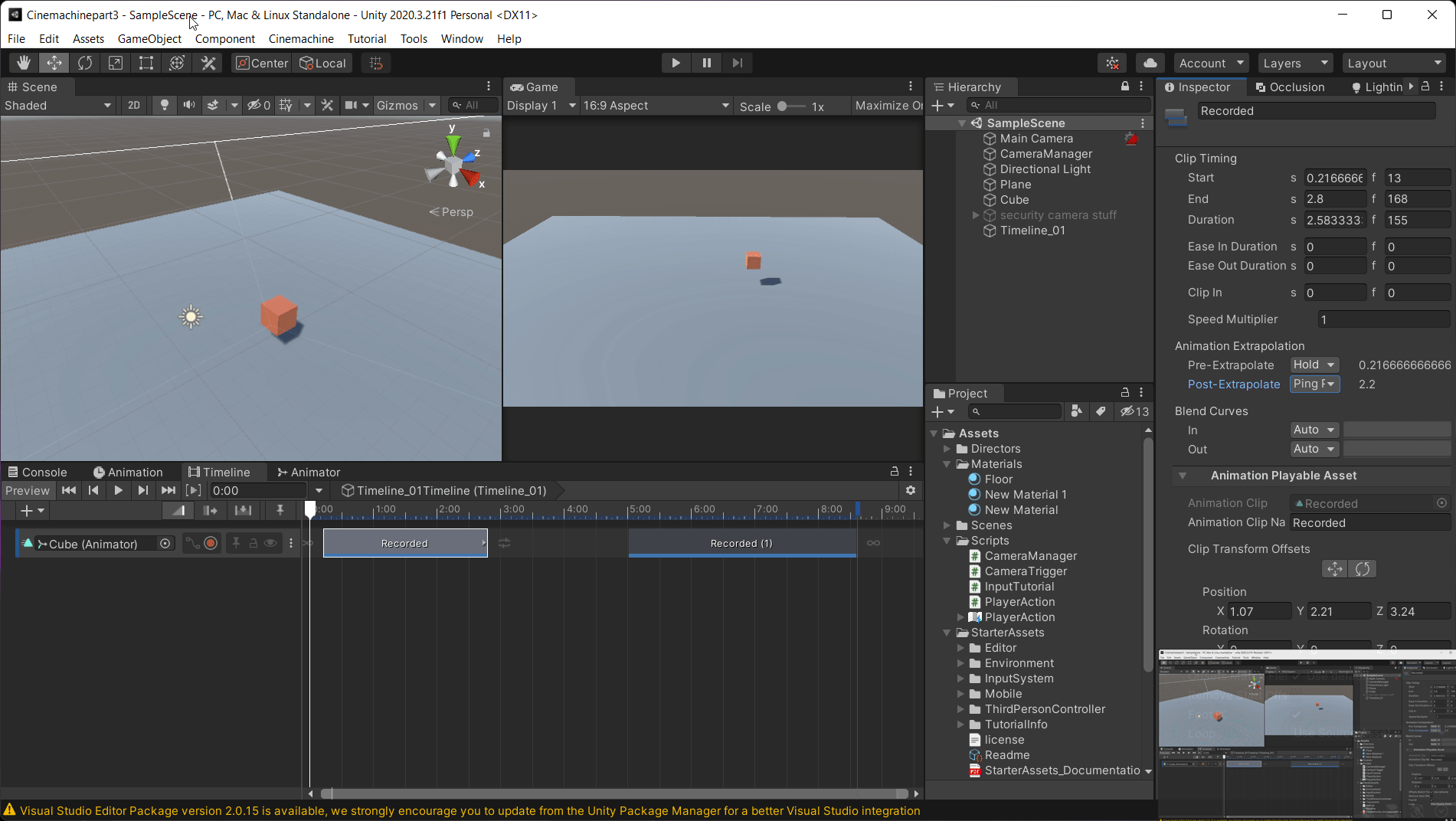The width and height of the screenshot is (1456, 821).
Task: Select the Timeline Ripple edit mode
Action: [211, 510]
